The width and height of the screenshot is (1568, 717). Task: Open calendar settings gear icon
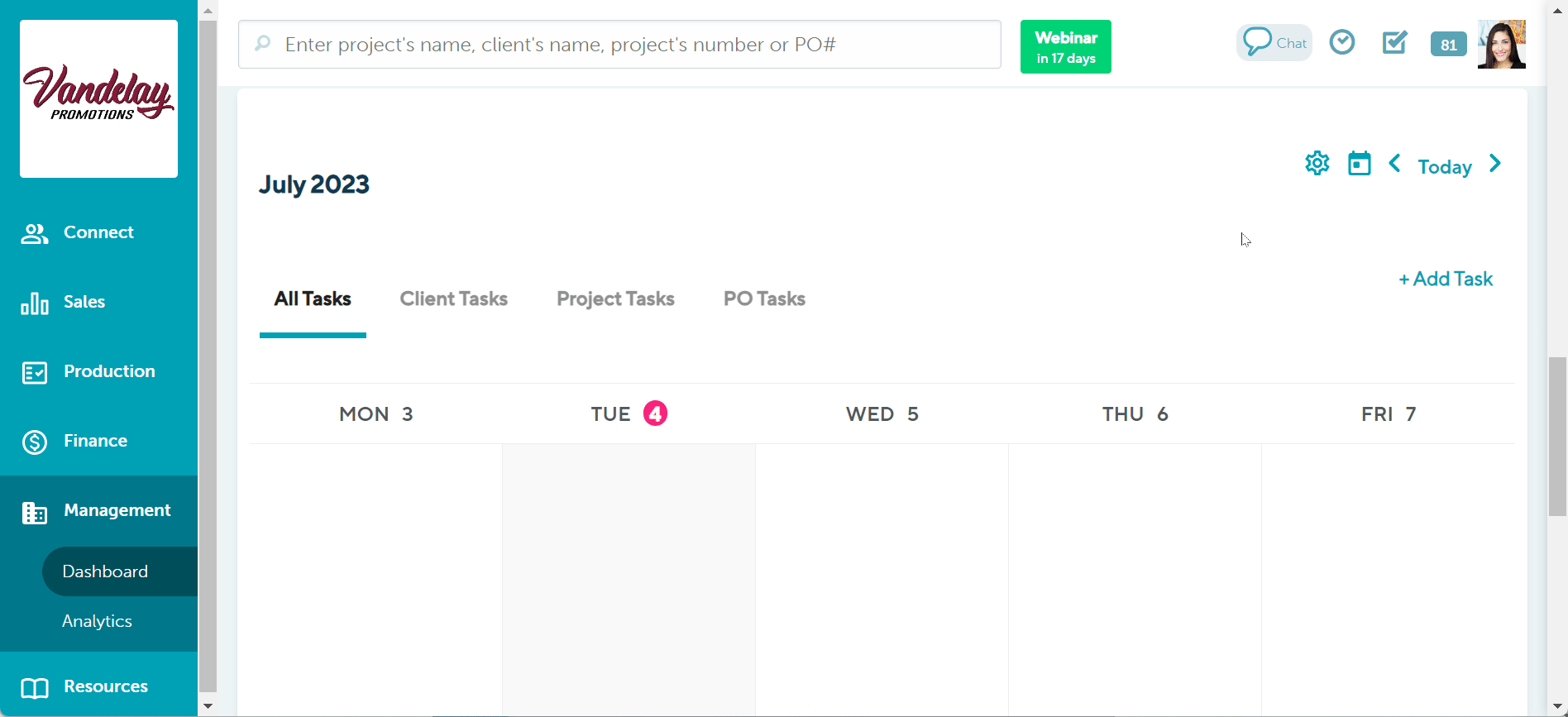(1317, 164)
